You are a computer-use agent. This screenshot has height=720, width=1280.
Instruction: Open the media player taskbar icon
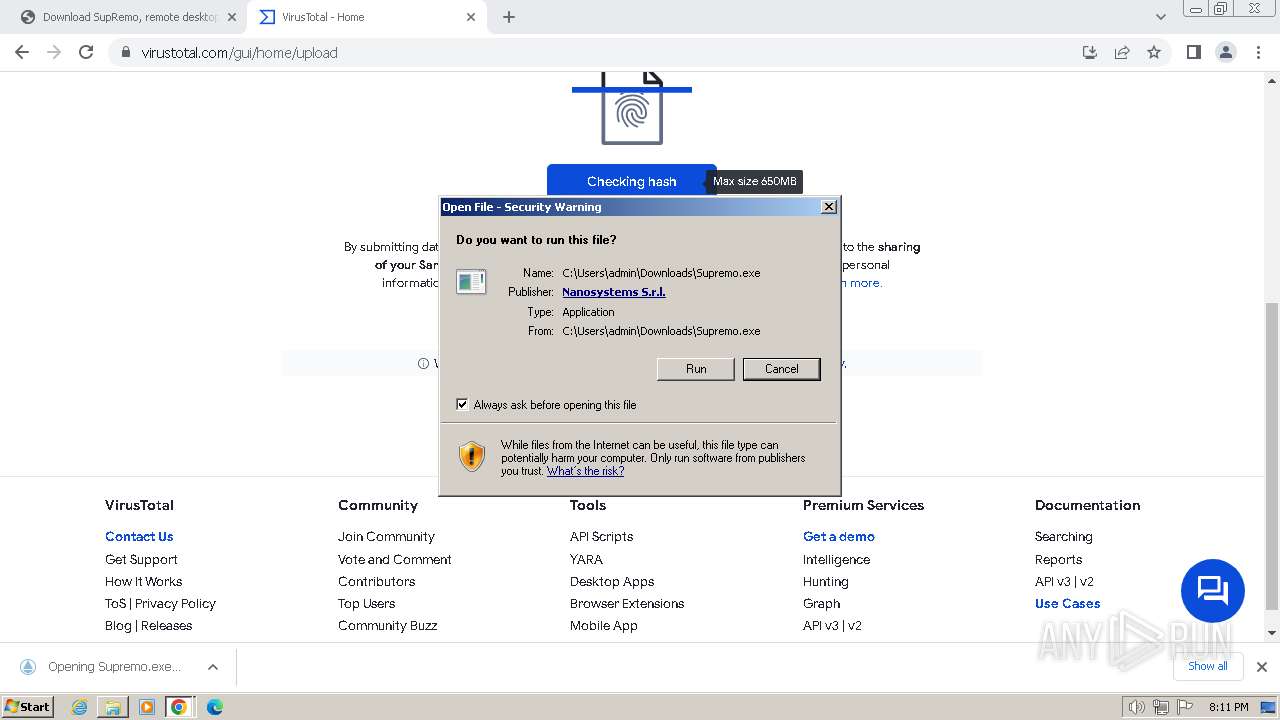(x=146, y=707)
